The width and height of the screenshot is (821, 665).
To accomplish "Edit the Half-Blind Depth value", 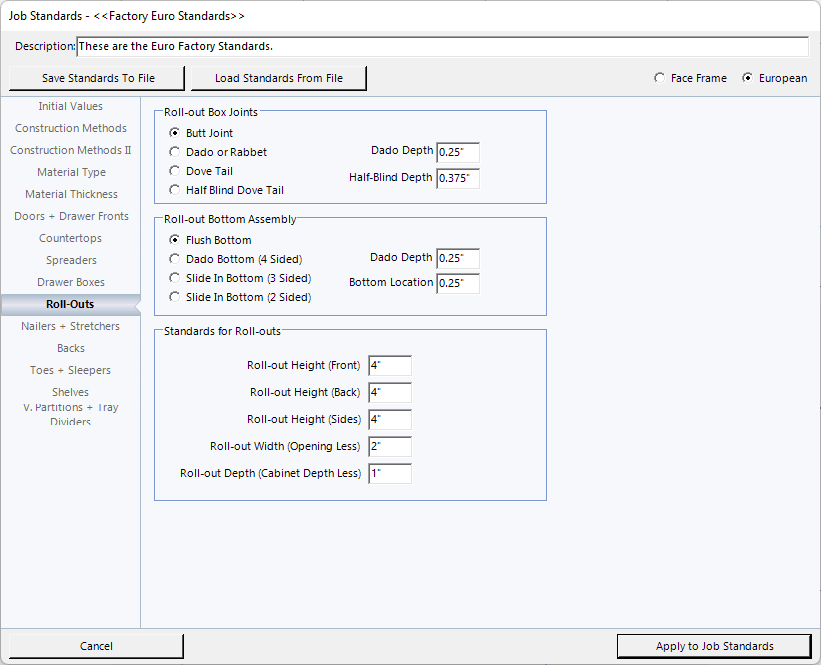I will point(458,178).
